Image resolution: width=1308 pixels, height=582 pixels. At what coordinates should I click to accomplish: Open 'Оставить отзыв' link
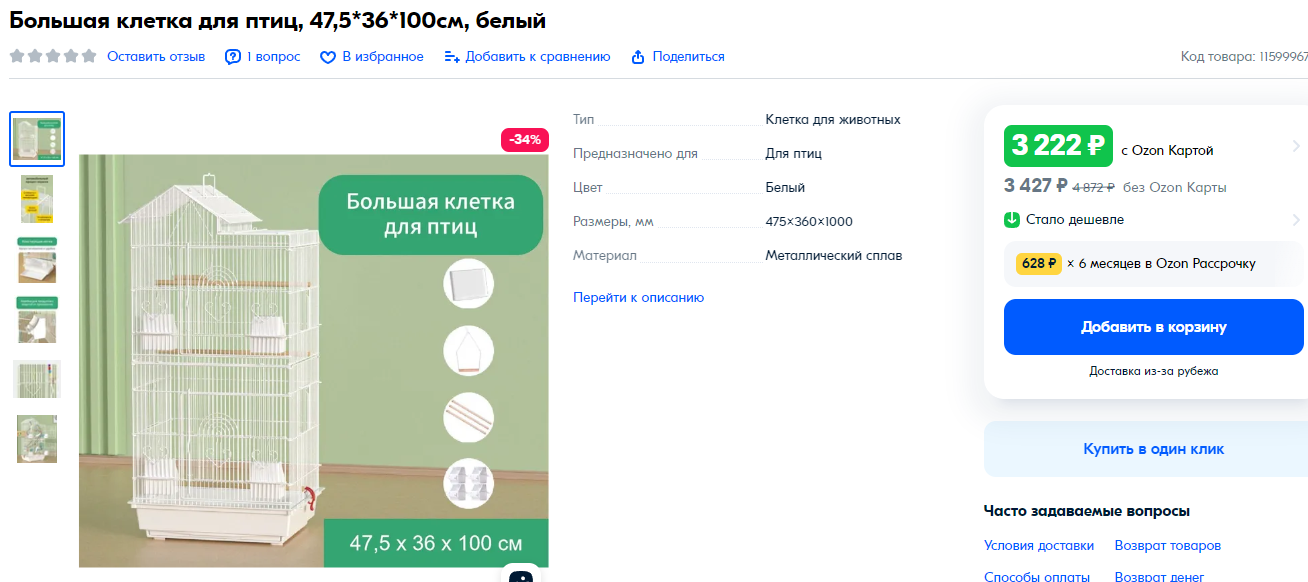156,57
